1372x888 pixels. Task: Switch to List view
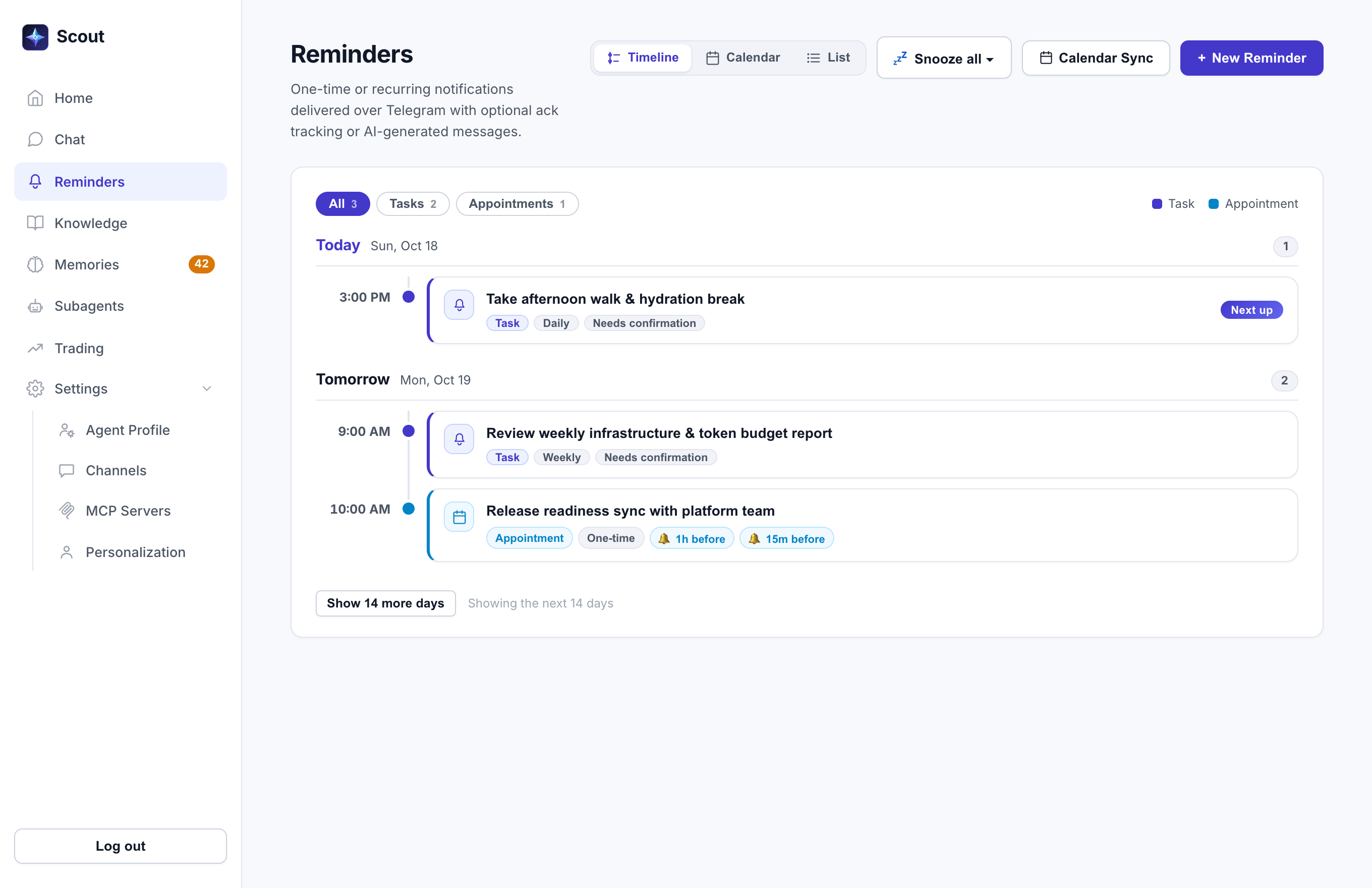[x=828, y=58]
